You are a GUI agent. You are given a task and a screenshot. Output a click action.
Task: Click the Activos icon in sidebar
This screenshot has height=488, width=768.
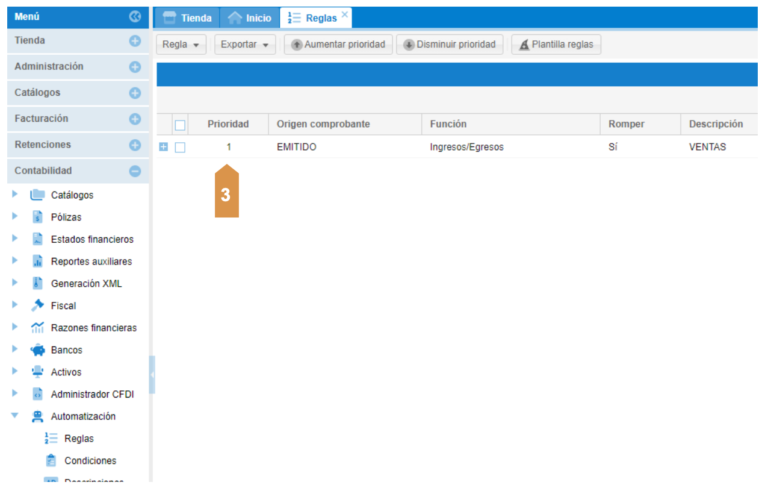(x=38, y=372)
